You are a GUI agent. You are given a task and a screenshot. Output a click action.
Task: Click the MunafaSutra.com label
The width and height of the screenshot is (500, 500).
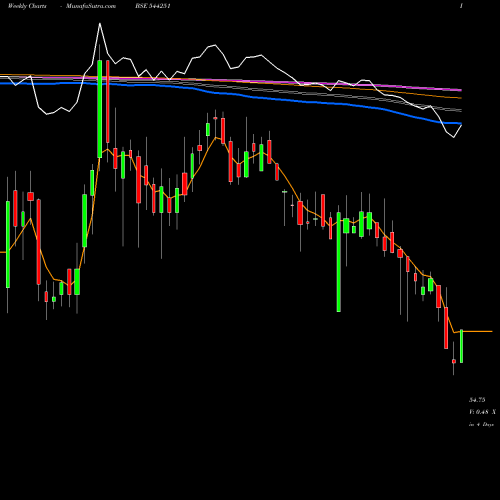click(91, 6)
